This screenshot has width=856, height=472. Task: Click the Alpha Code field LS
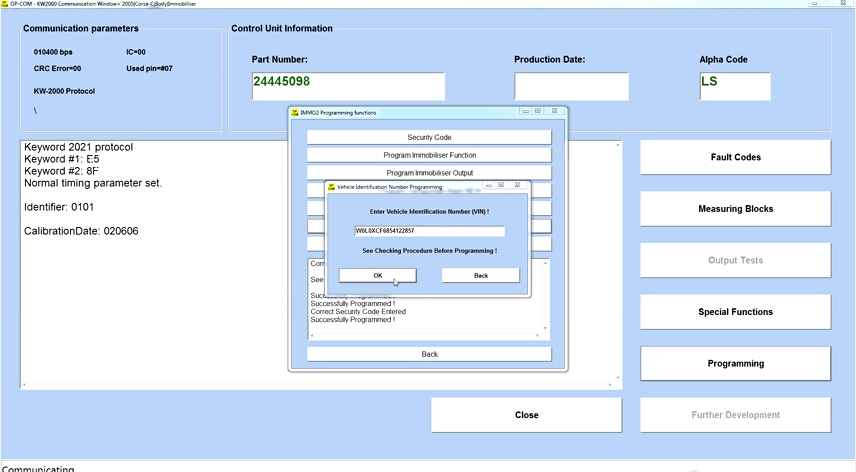(735, 86)
